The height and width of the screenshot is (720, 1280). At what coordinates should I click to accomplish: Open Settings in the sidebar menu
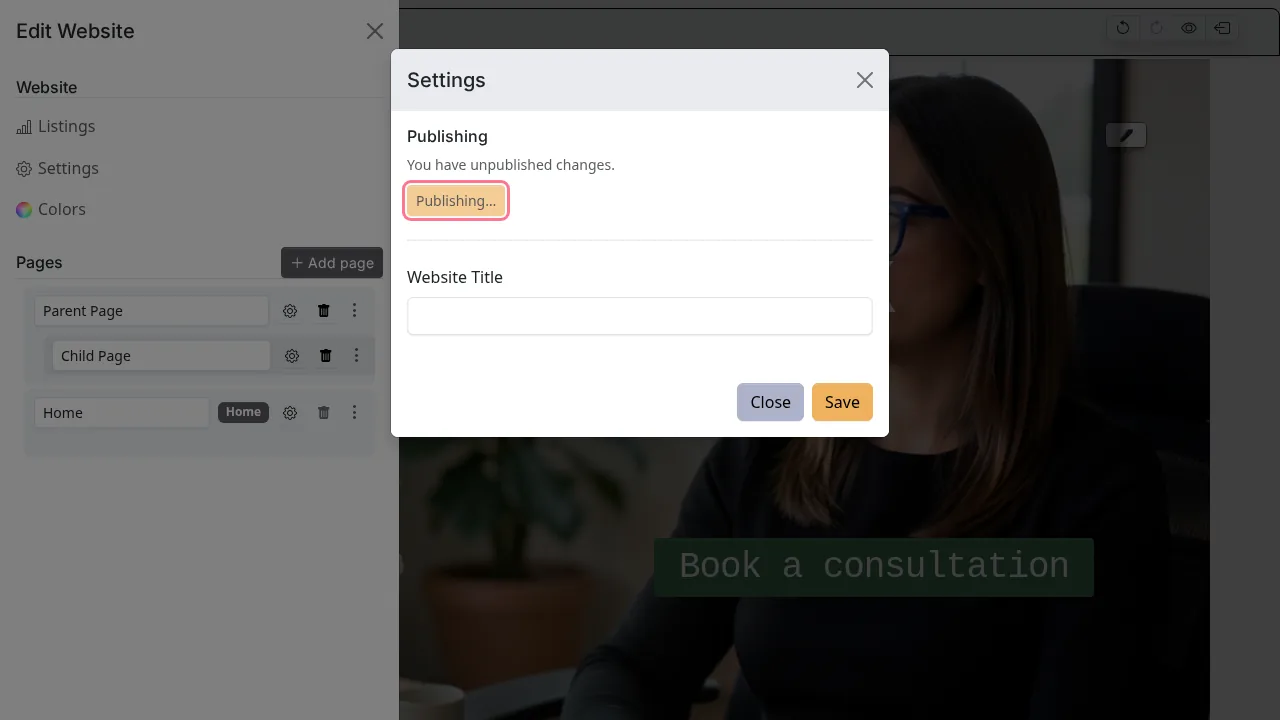click(58, 168)
